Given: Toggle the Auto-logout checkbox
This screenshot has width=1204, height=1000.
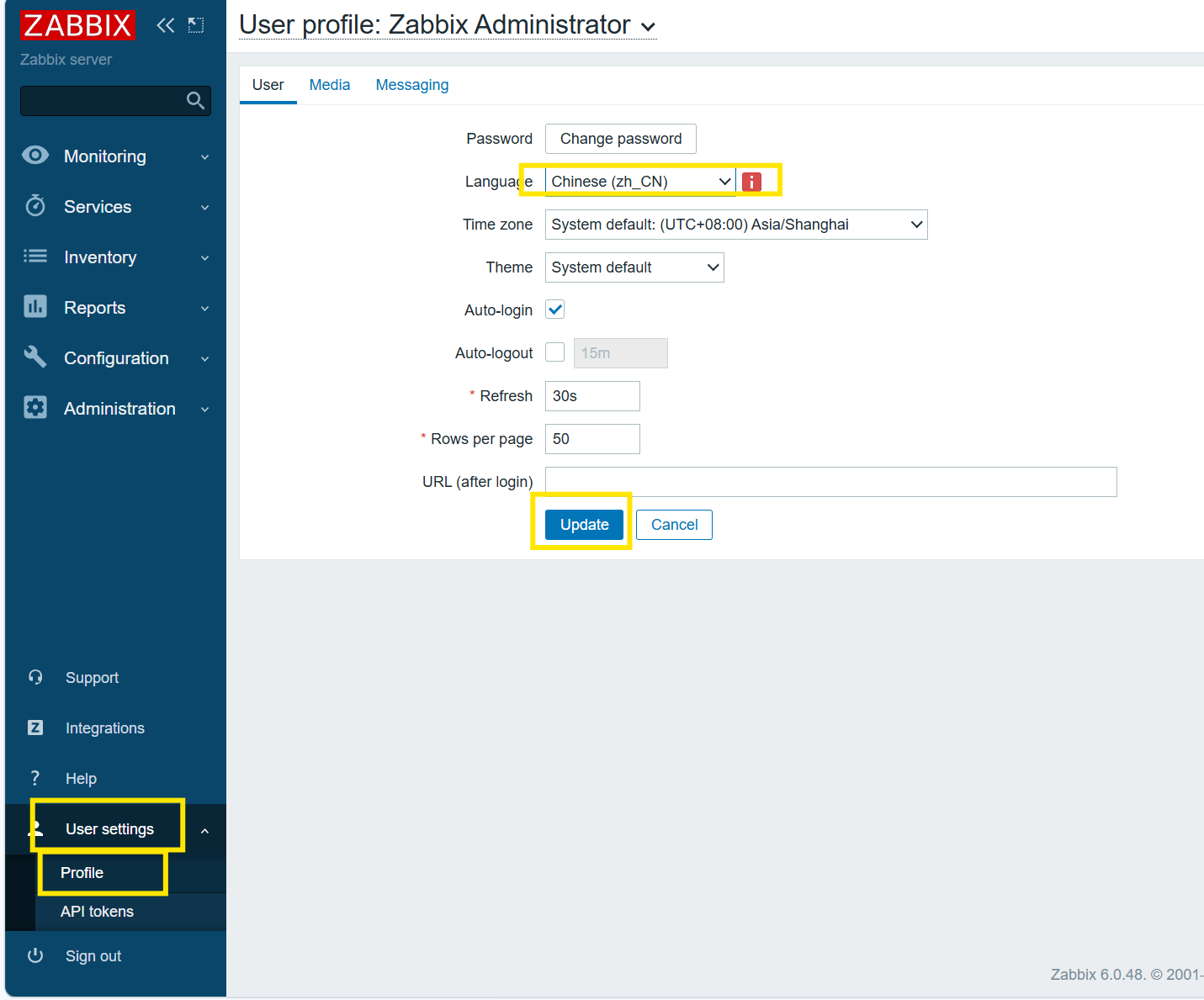Looking at the screenshot, I should pyautogui.click(x=555, y=352).
